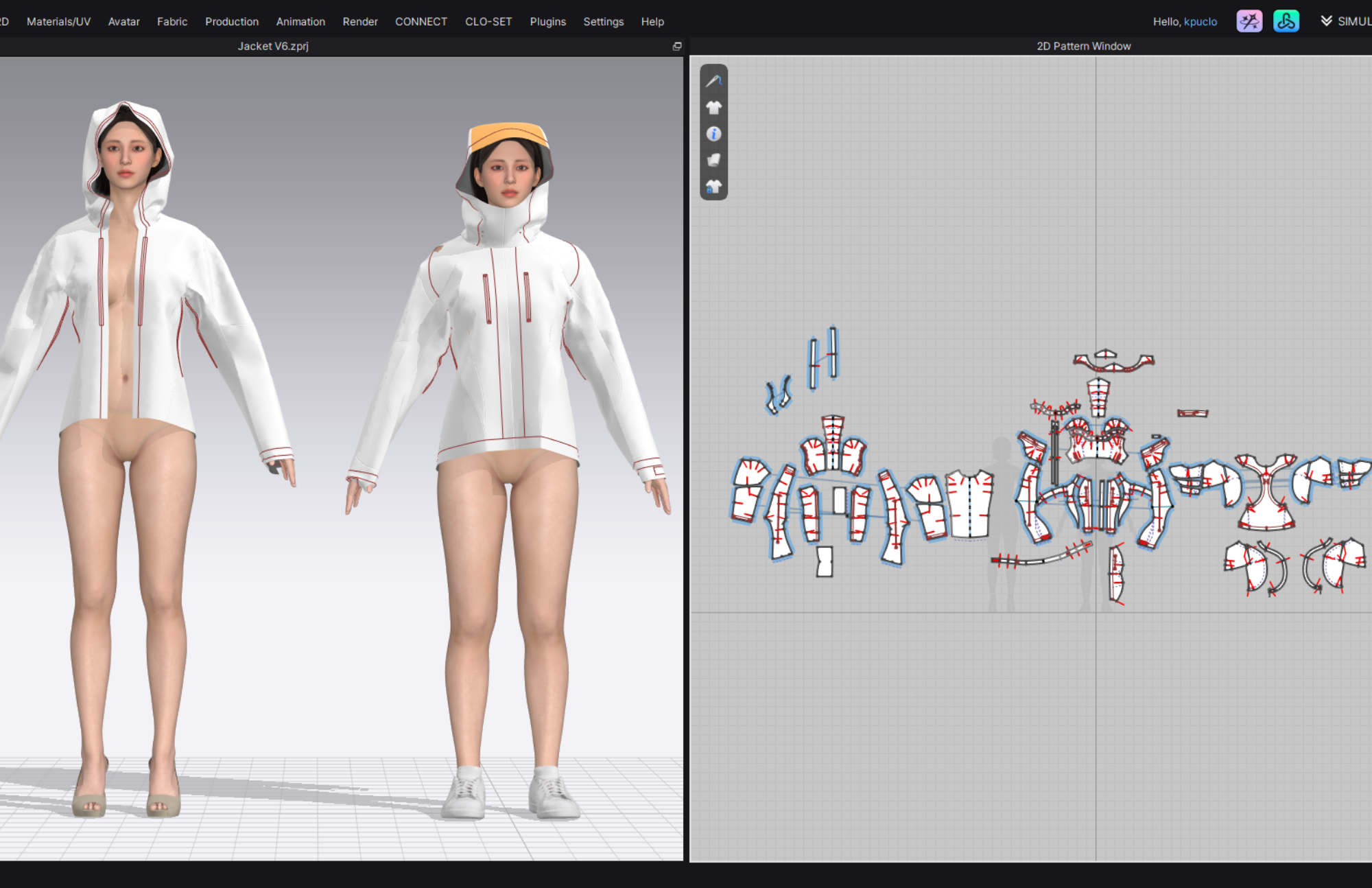Click the green trefoil knot connect icon
The width and height of the screenshot is (1372, 888).
pyautogui.click(x=1286, y=21)
